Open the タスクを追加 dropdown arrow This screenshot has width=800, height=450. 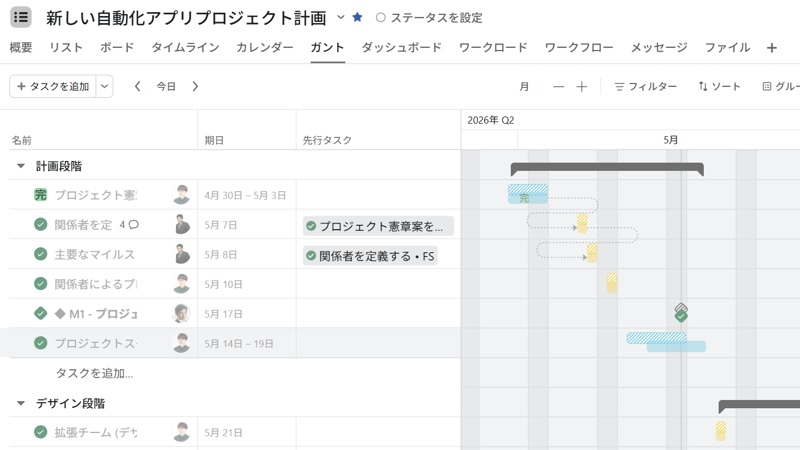[x=104, y=86]
